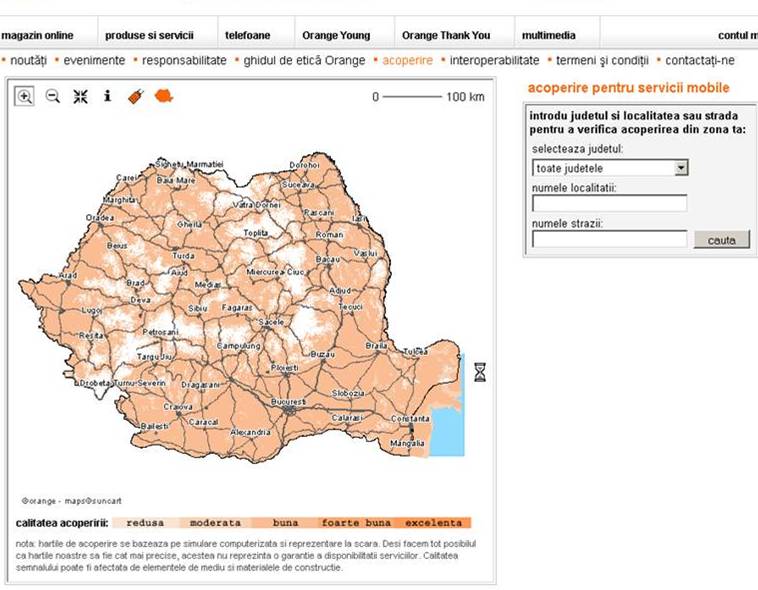The width and height of the screenshot is (758, 590).
Task: Click Calarasi on the coverage map
Action: (347, 418)
